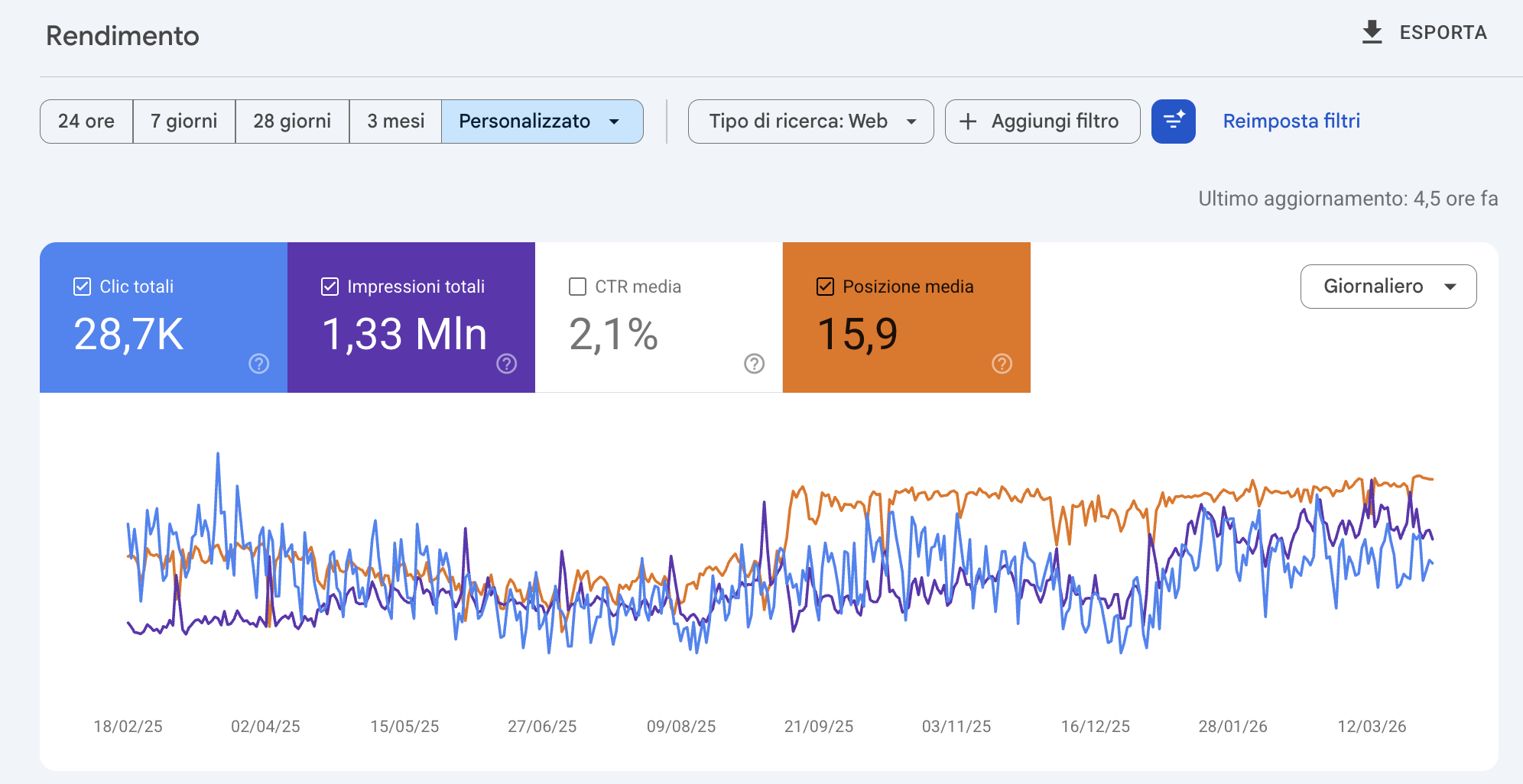Click the 12/03/26 axis date label
This screenshot has height=784, width=1523.
[x=1372, y=727]
